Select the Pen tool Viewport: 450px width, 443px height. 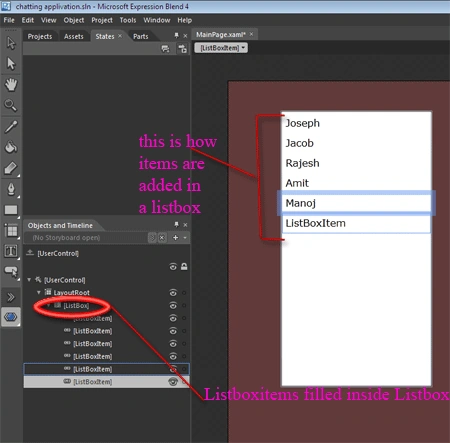pyautogui.click(x=11, y=189)
